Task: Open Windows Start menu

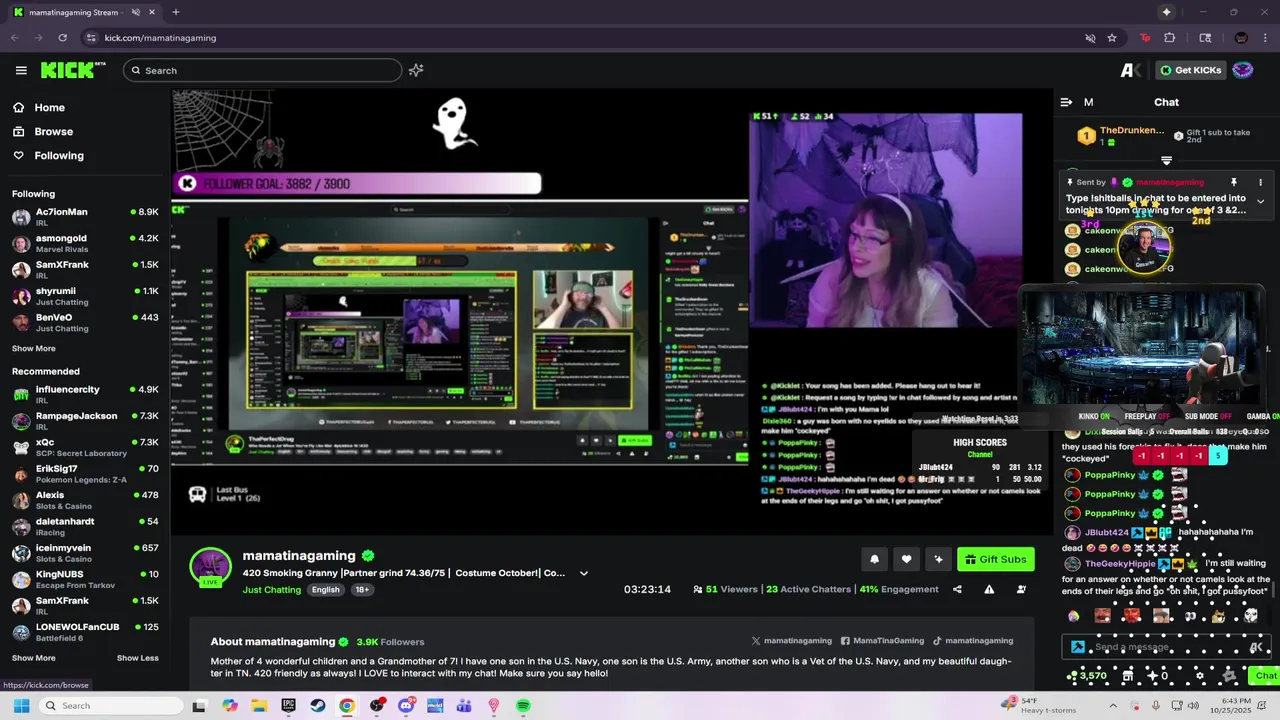Action: 21,705
